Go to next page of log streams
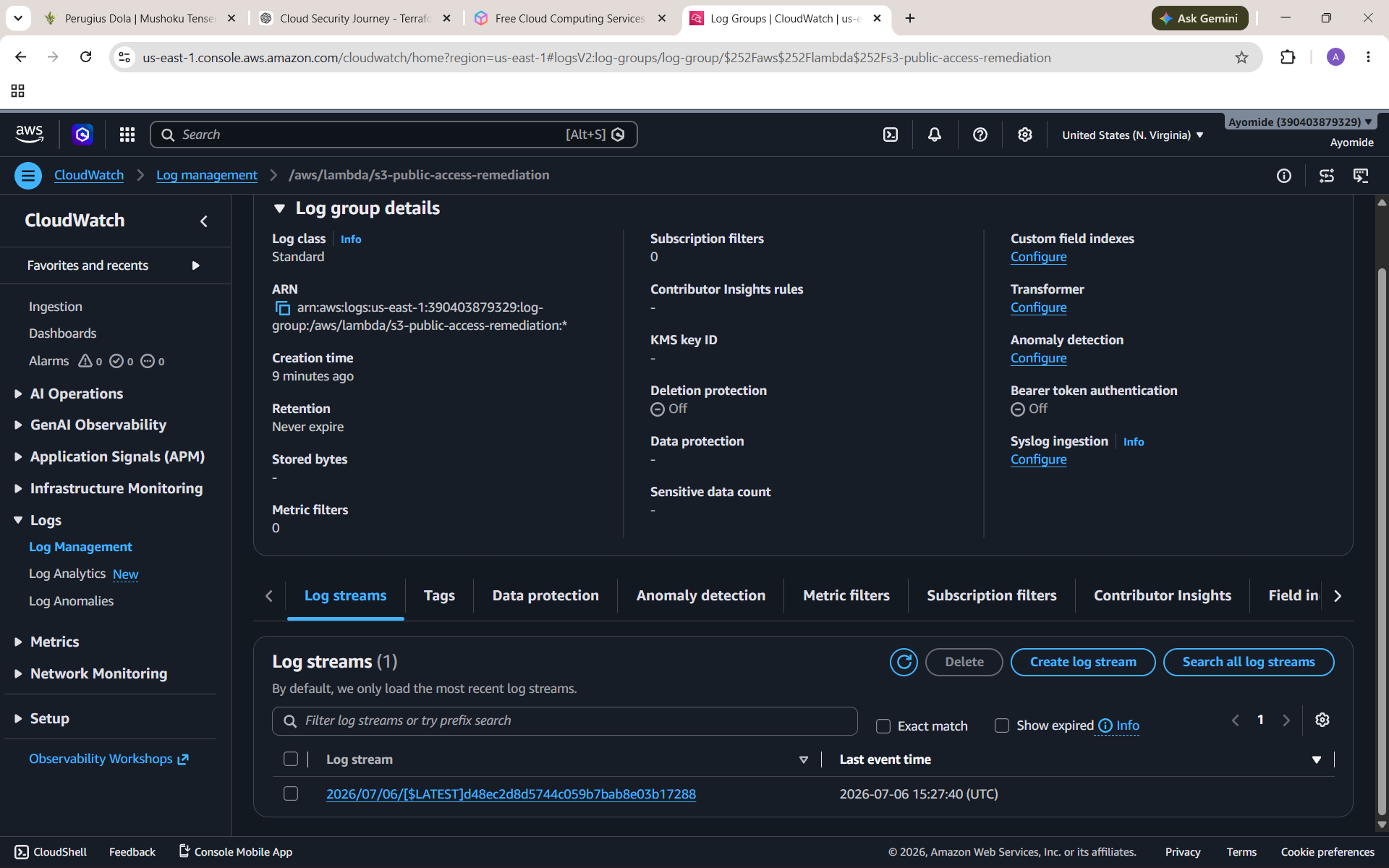 point(1286,720)
